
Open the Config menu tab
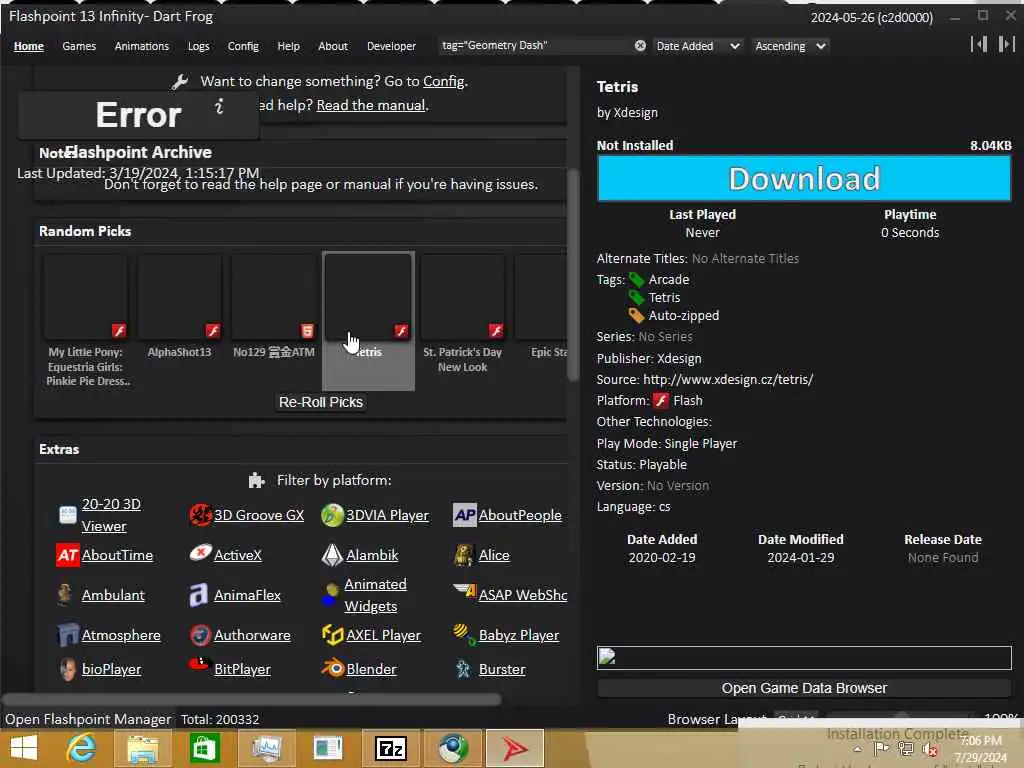[x=243, y=46]
